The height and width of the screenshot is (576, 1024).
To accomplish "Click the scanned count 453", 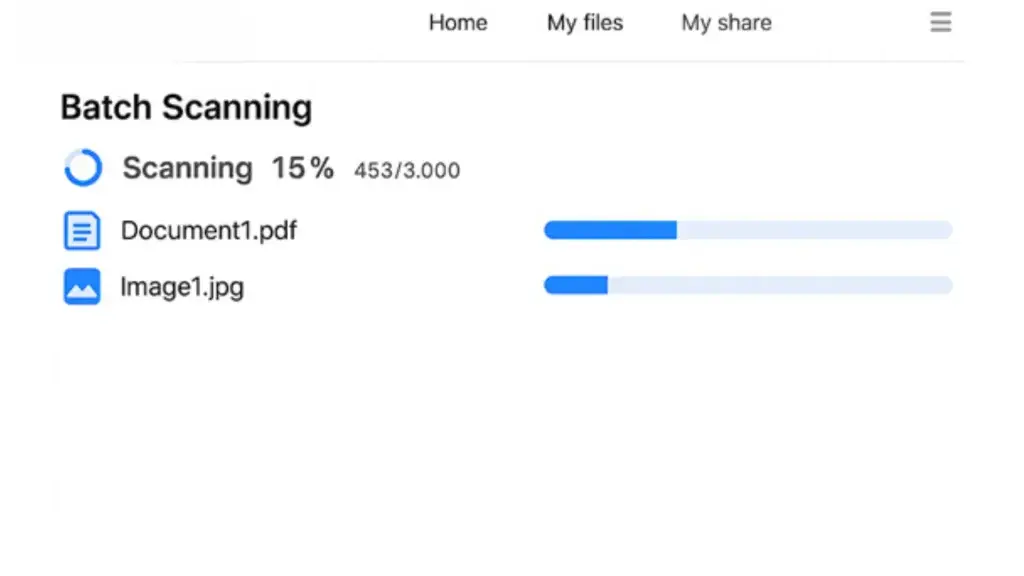I will [x=373, y=171].
